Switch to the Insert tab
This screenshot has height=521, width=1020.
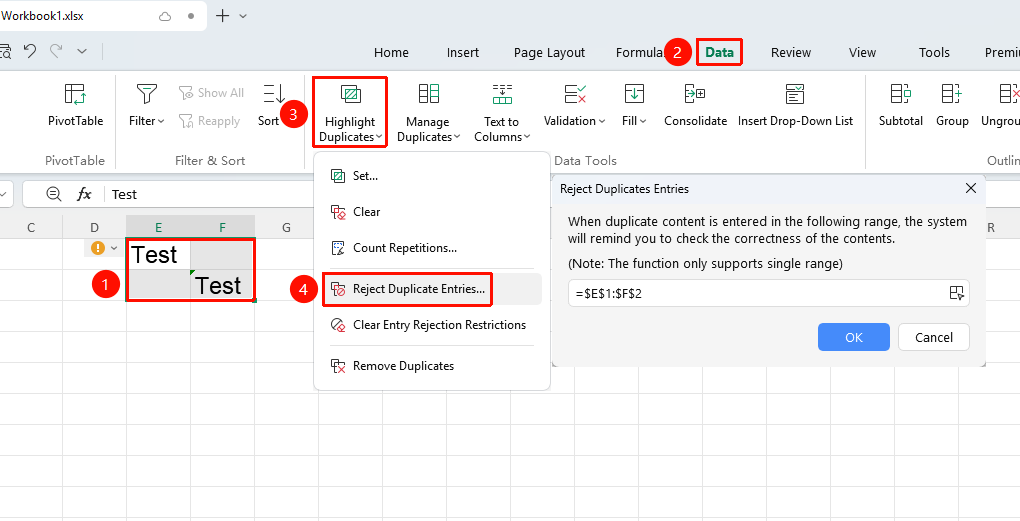click(463, 53)
